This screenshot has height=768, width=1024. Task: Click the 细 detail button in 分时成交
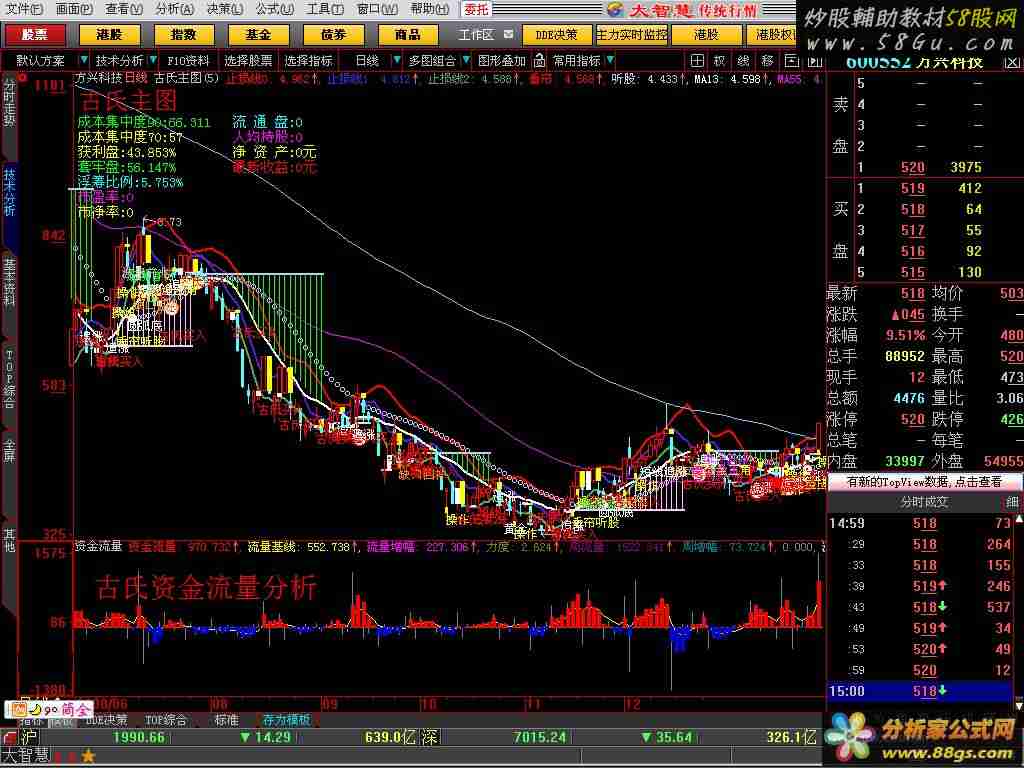1012,502
